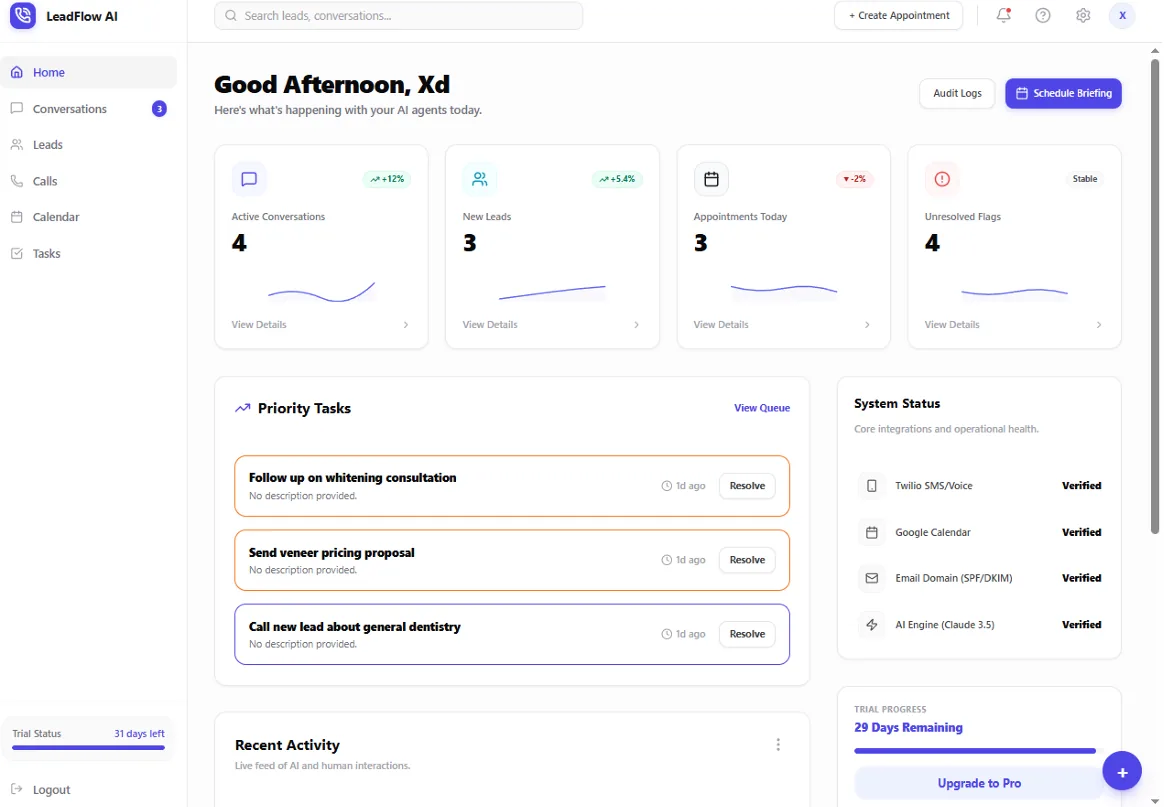Open Conversations in the sidebar
Image resolution: width=1165 pixels, height=807 pixels.
tap(88, 109)
